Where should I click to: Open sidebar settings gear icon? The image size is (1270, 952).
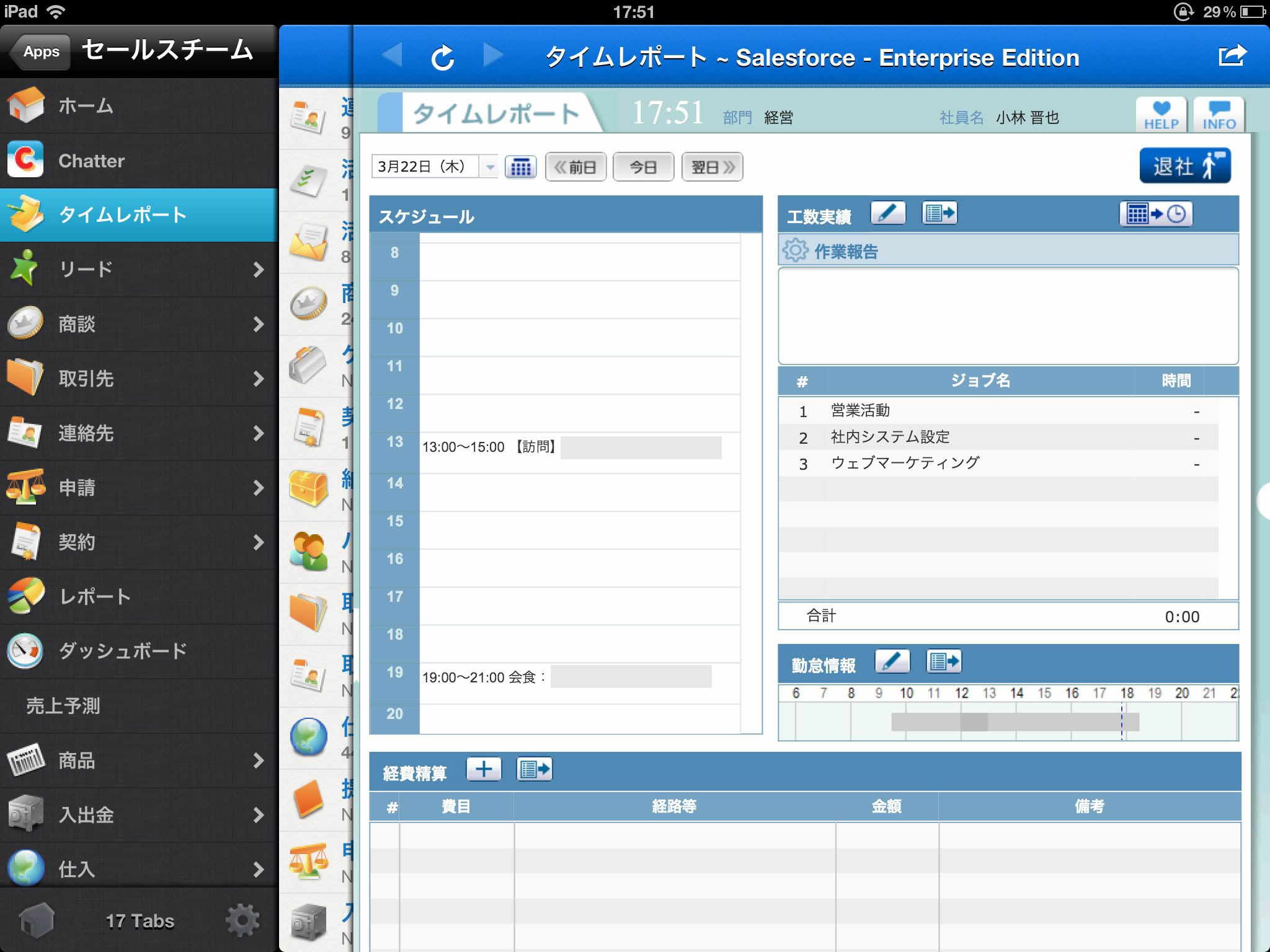(242, 920)
